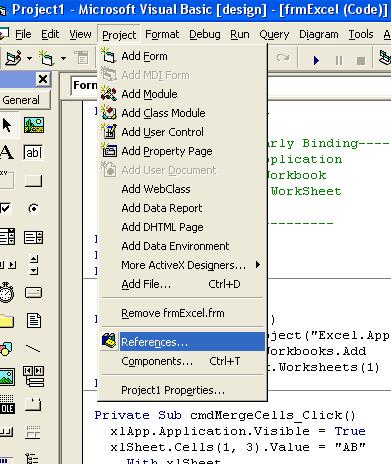
Task: Open the Edit menu
Action: 50,34
